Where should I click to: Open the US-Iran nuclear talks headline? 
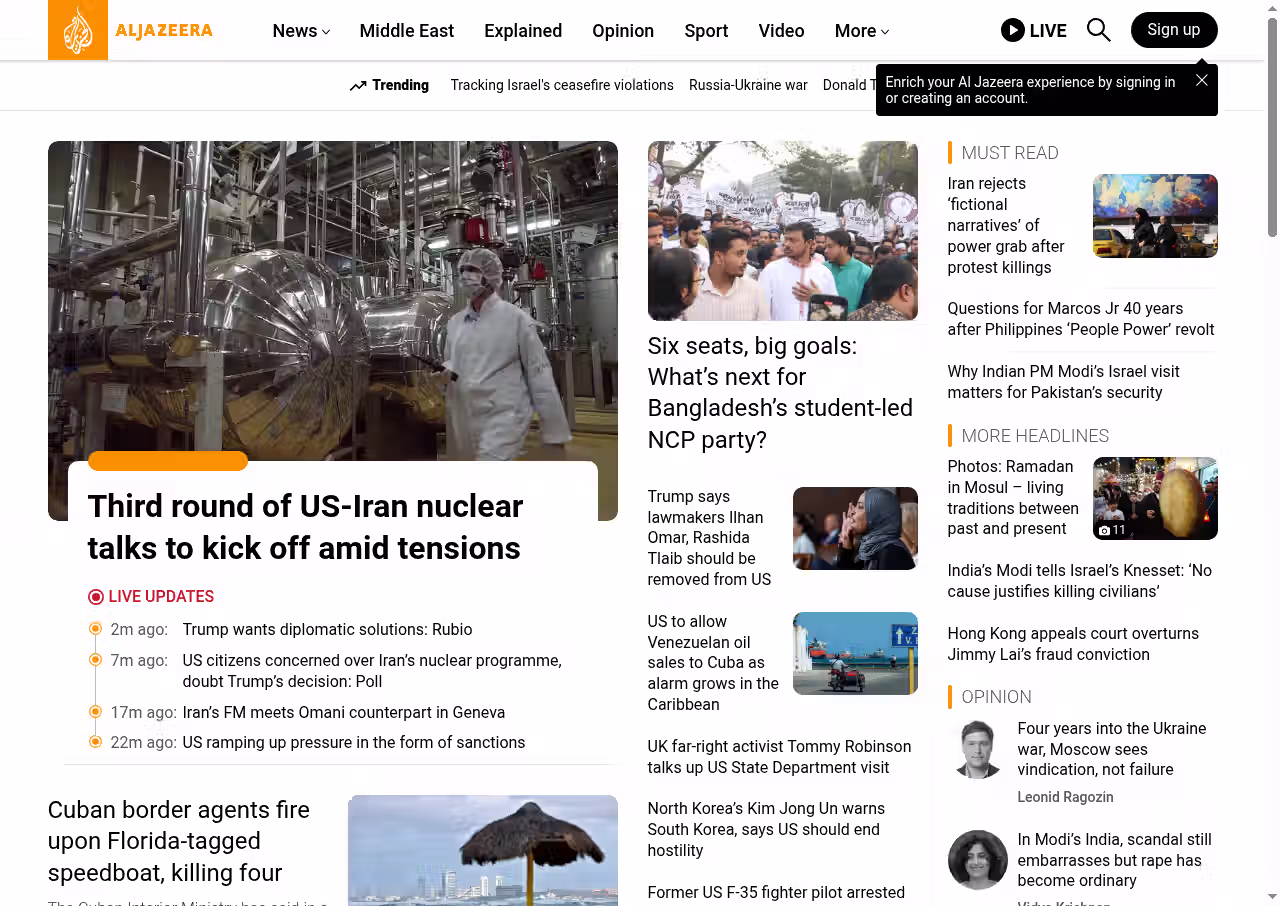(305, 527)
